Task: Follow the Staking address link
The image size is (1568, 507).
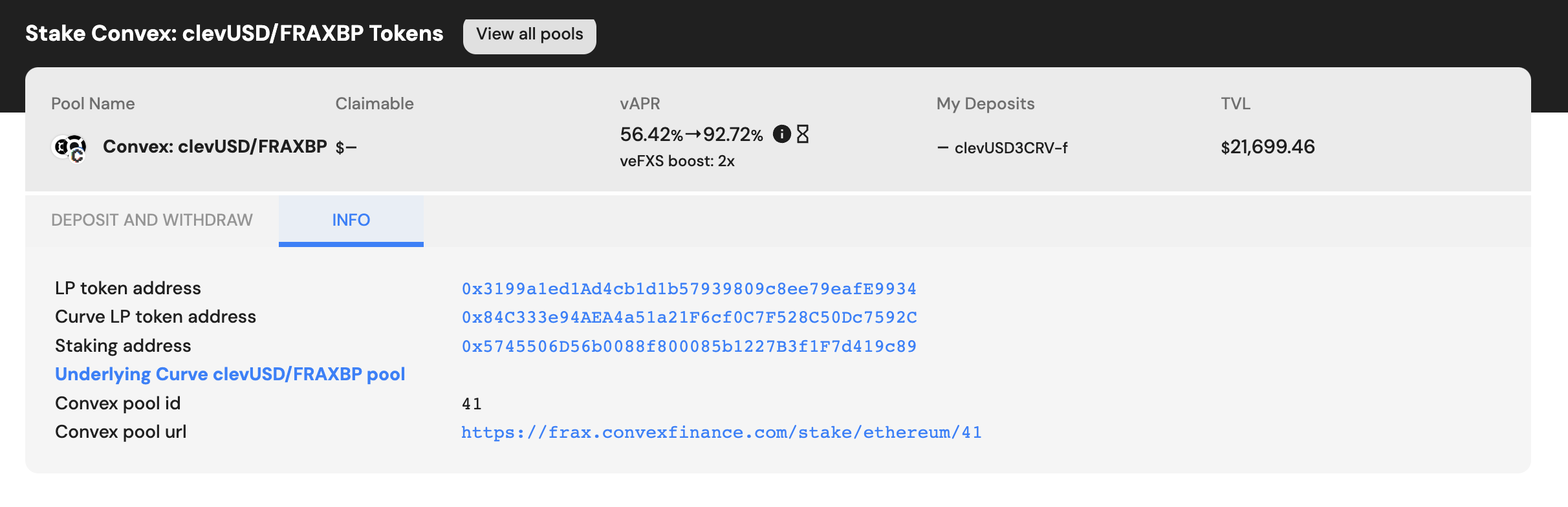Action: tap(689, 347)
